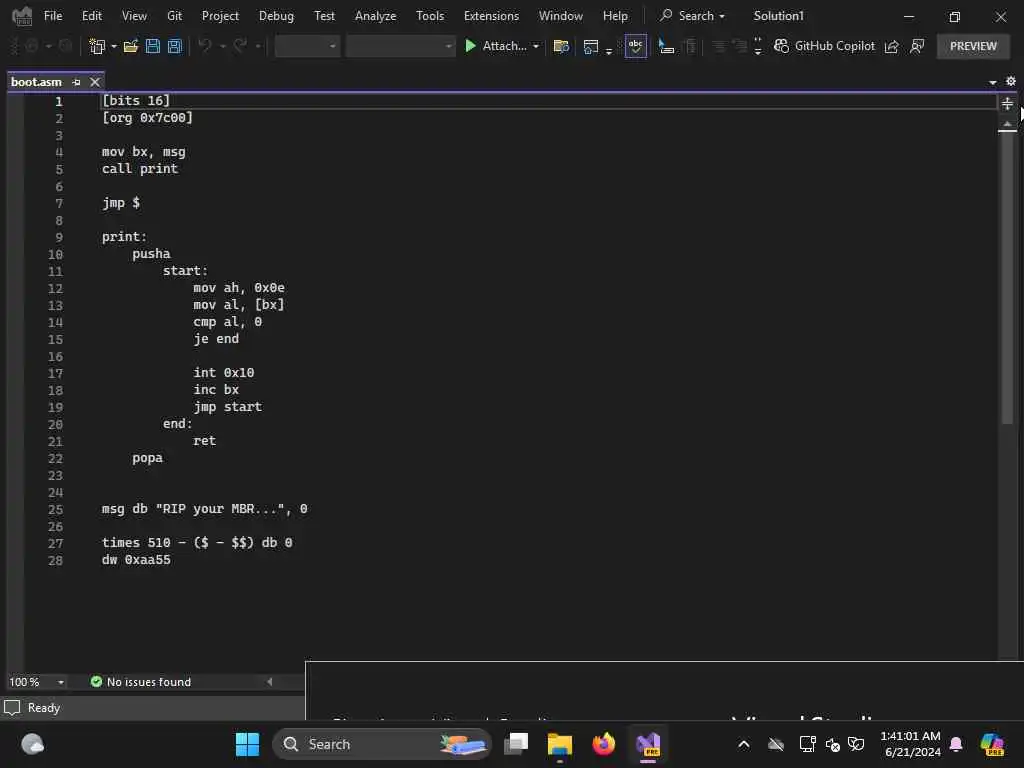Viewport: 1024px width, 768px height.
Task: Click the New Item toolbar icon
Action: (97, 46)
